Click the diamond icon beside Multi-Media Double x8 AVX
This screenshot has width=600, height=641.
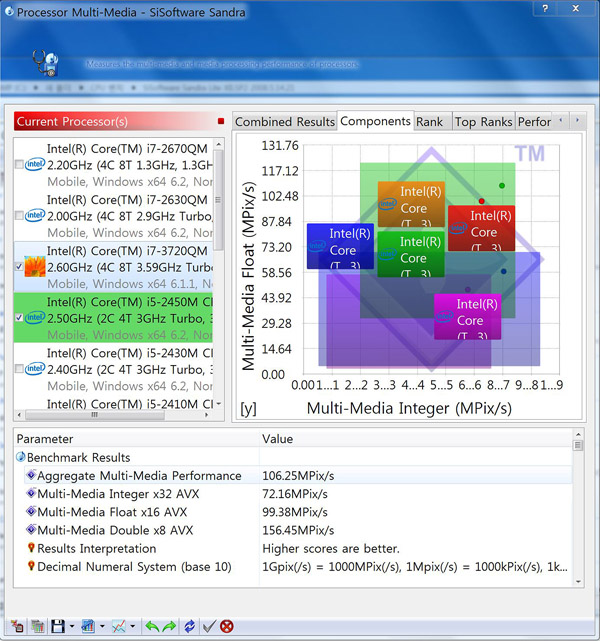31,529
